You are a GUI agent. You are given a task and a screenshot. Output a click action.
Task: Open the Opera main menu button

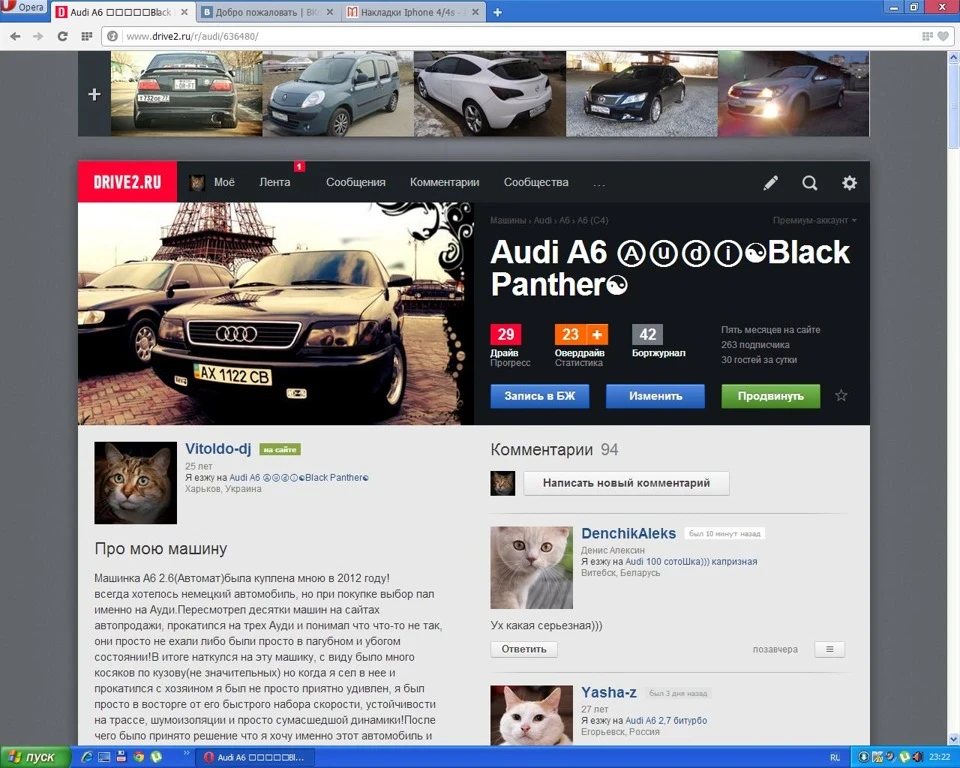point(23,7)
